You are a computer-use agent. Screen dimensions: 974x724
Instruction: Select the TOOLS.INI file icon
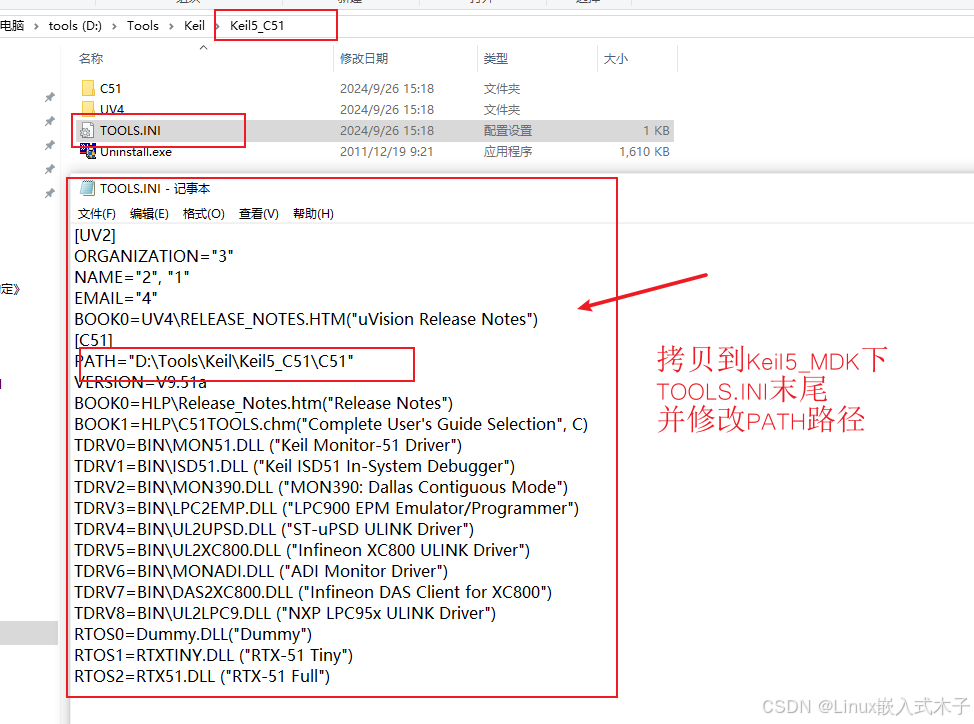tap(88, 131)
